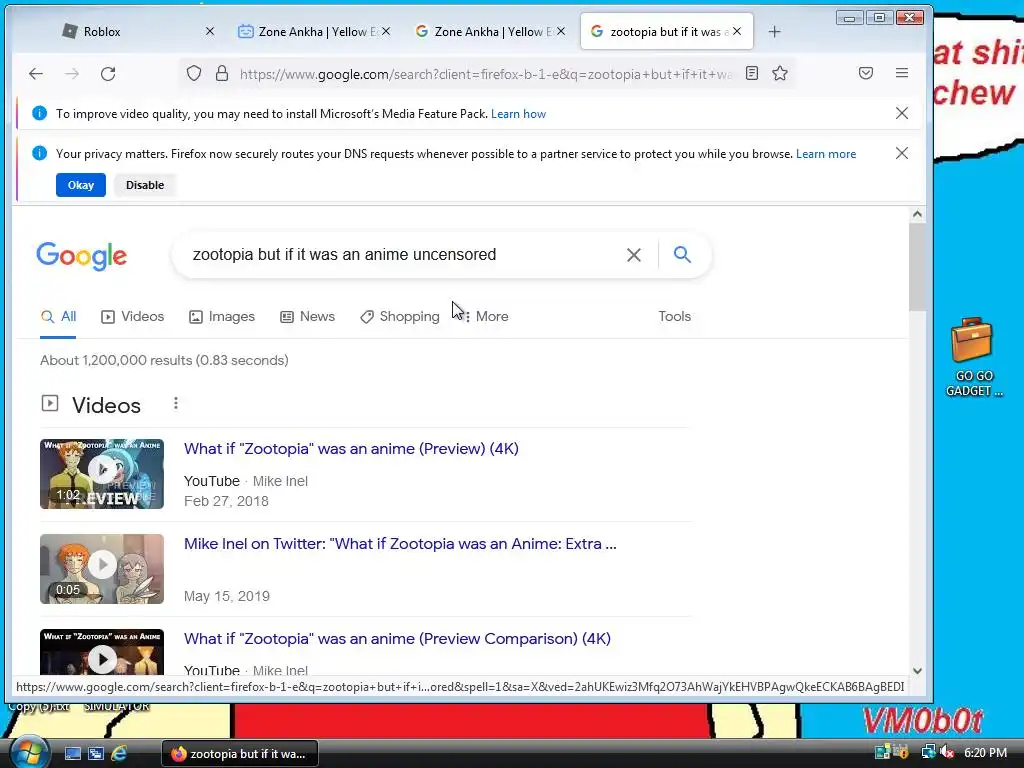Play the 1:02 video thumbnail
The image size is (1024, 768).
102,474
